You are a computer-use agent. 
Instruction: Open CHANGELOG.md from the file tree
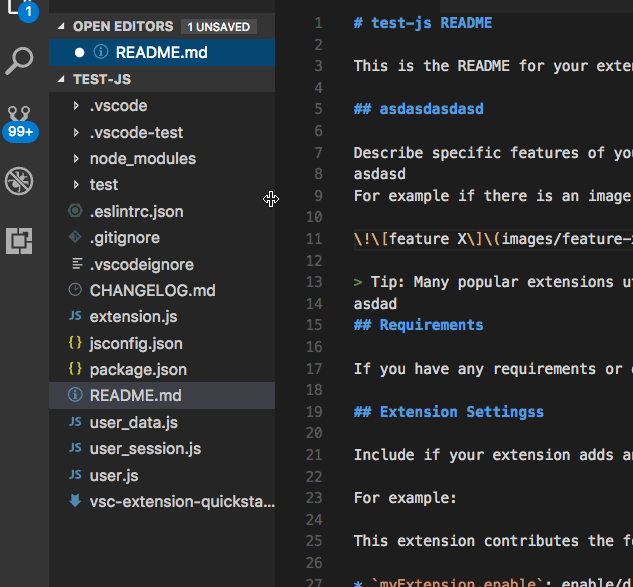pyautogui.click(x=162, y=291)
